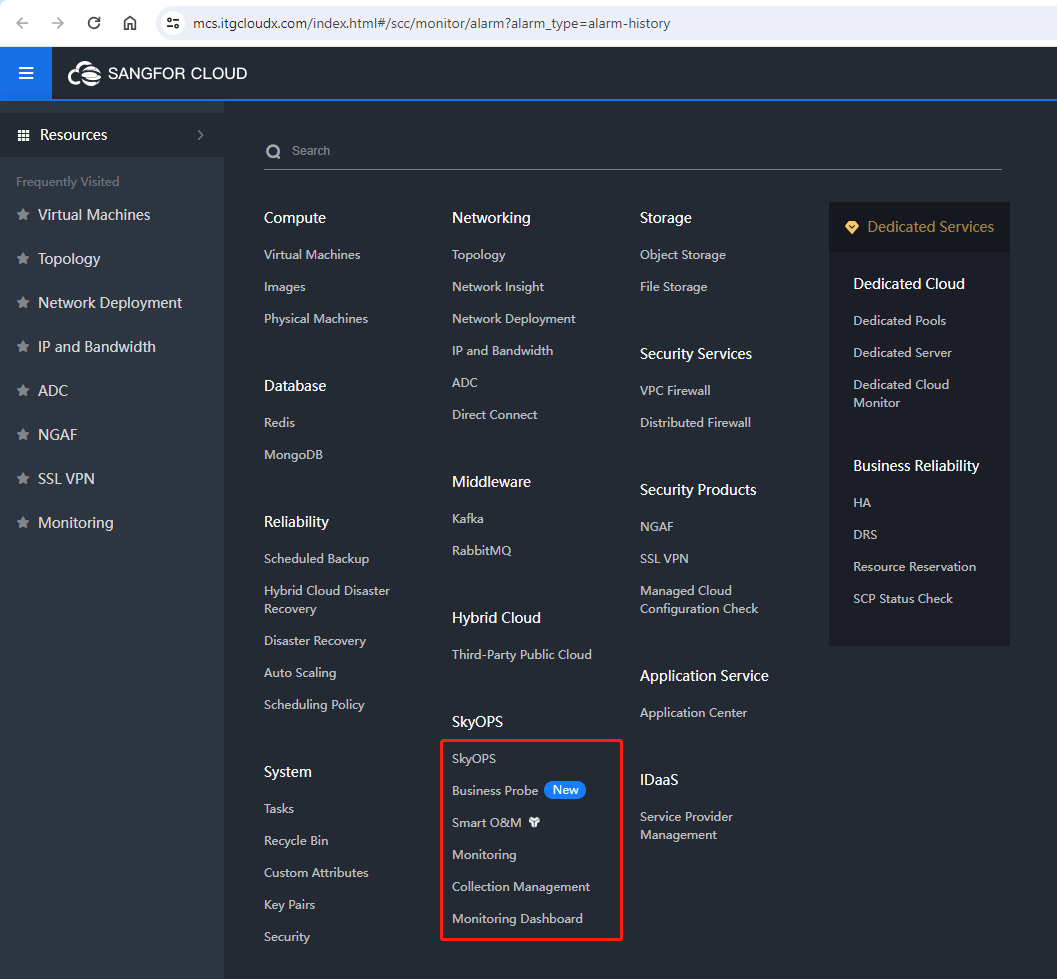
Task: Click the search magnifier icon
Action: [x=272, y=151]
